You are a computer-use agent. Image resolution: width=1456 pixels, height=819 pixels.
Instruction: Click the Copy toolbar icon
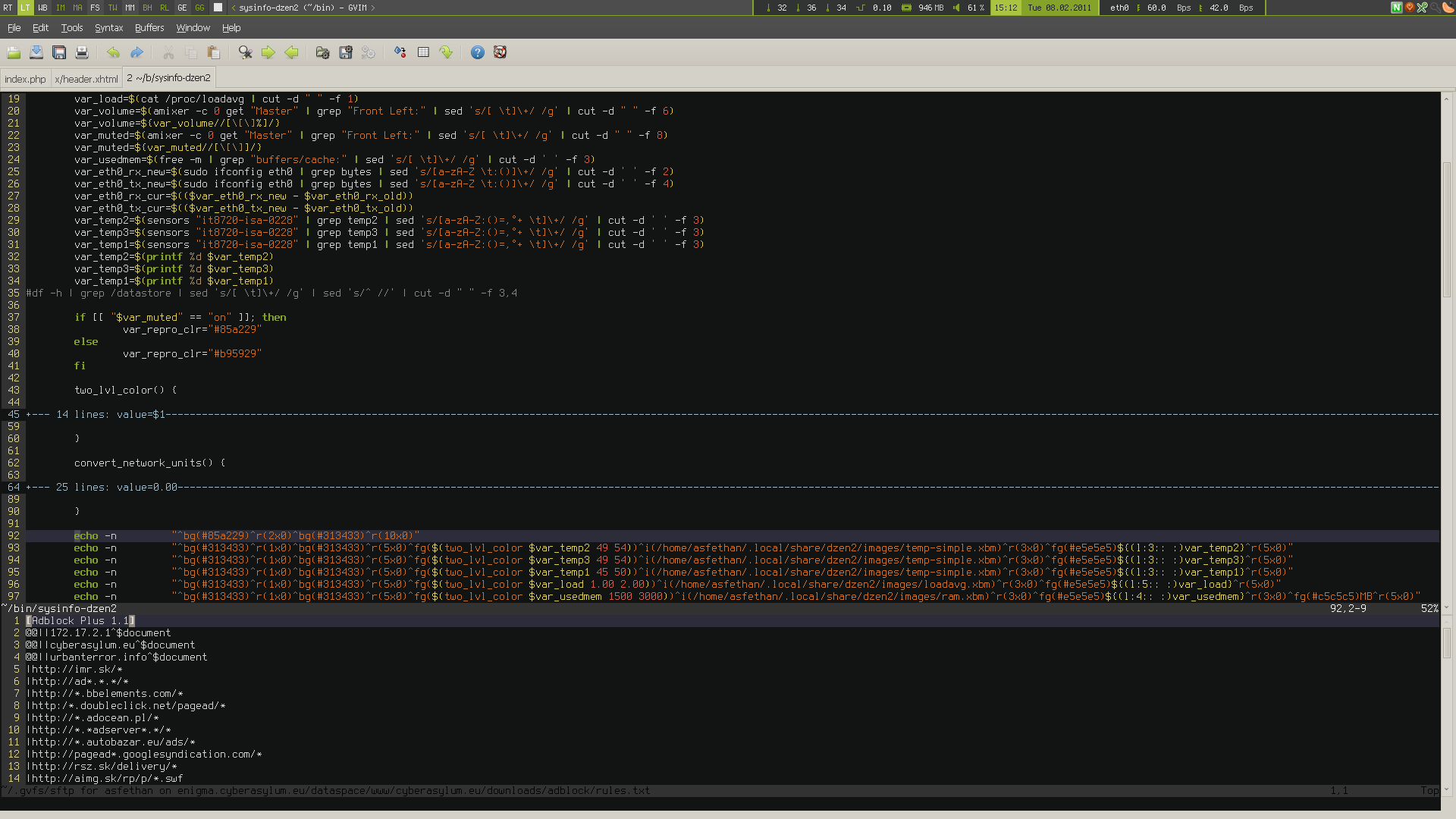pyautogui.click(x=191, y=52)
